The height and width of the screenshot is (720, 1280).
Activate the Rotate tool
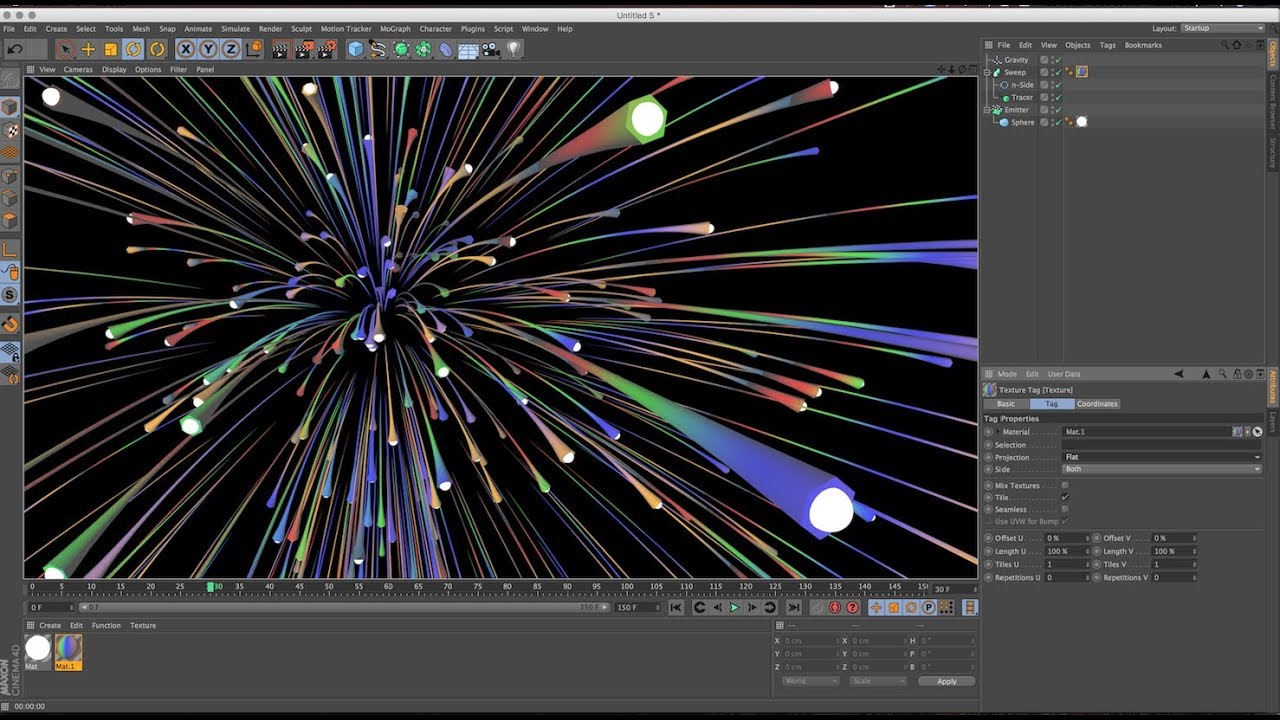(x=134, y=49)
